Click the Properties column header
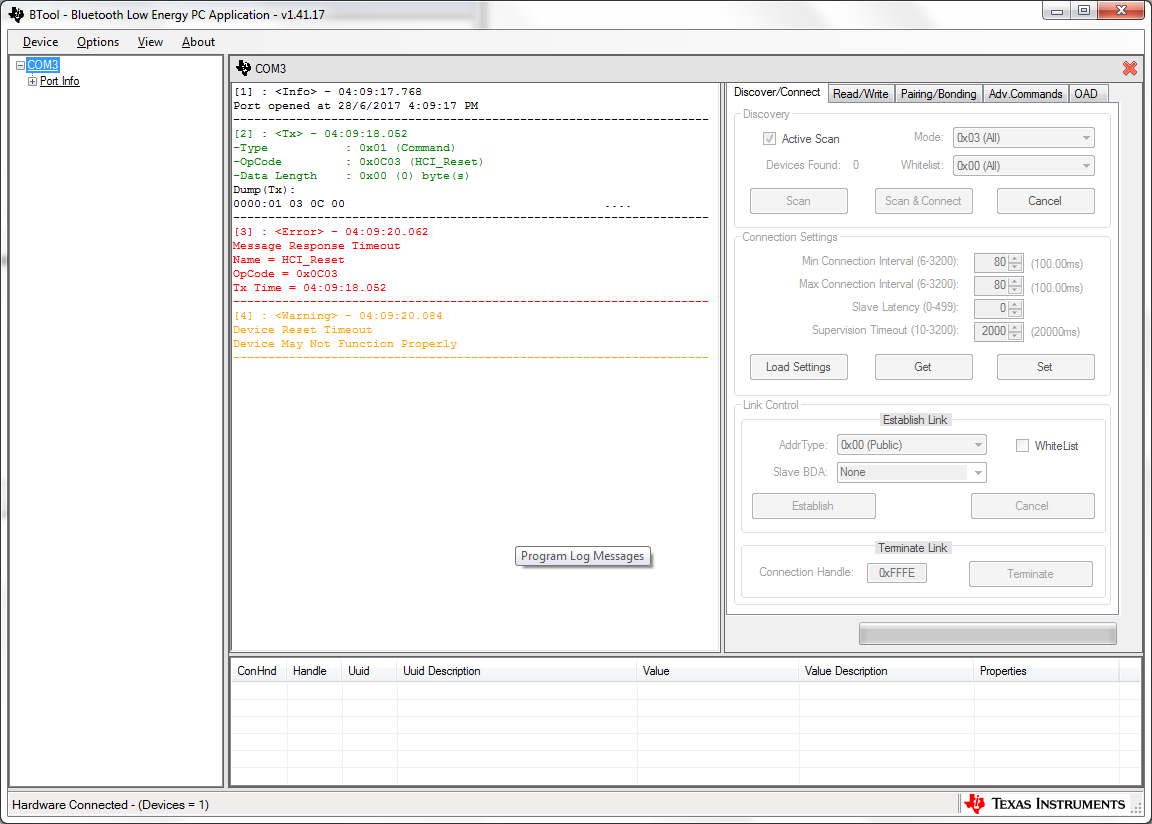Viewport: 1152px width, 824px height. click(1046, 671)
